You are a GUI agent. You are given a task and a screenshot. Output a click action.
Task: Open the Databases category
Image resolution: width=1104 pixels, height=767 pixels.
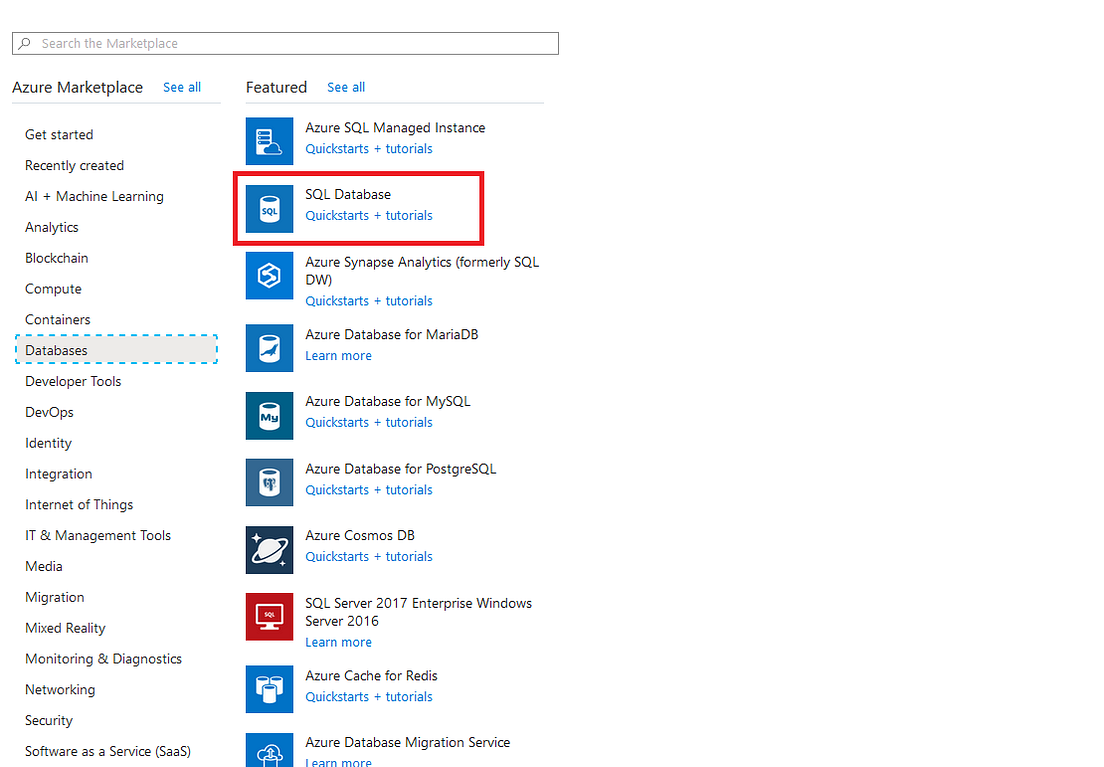(x=56, y=350)
